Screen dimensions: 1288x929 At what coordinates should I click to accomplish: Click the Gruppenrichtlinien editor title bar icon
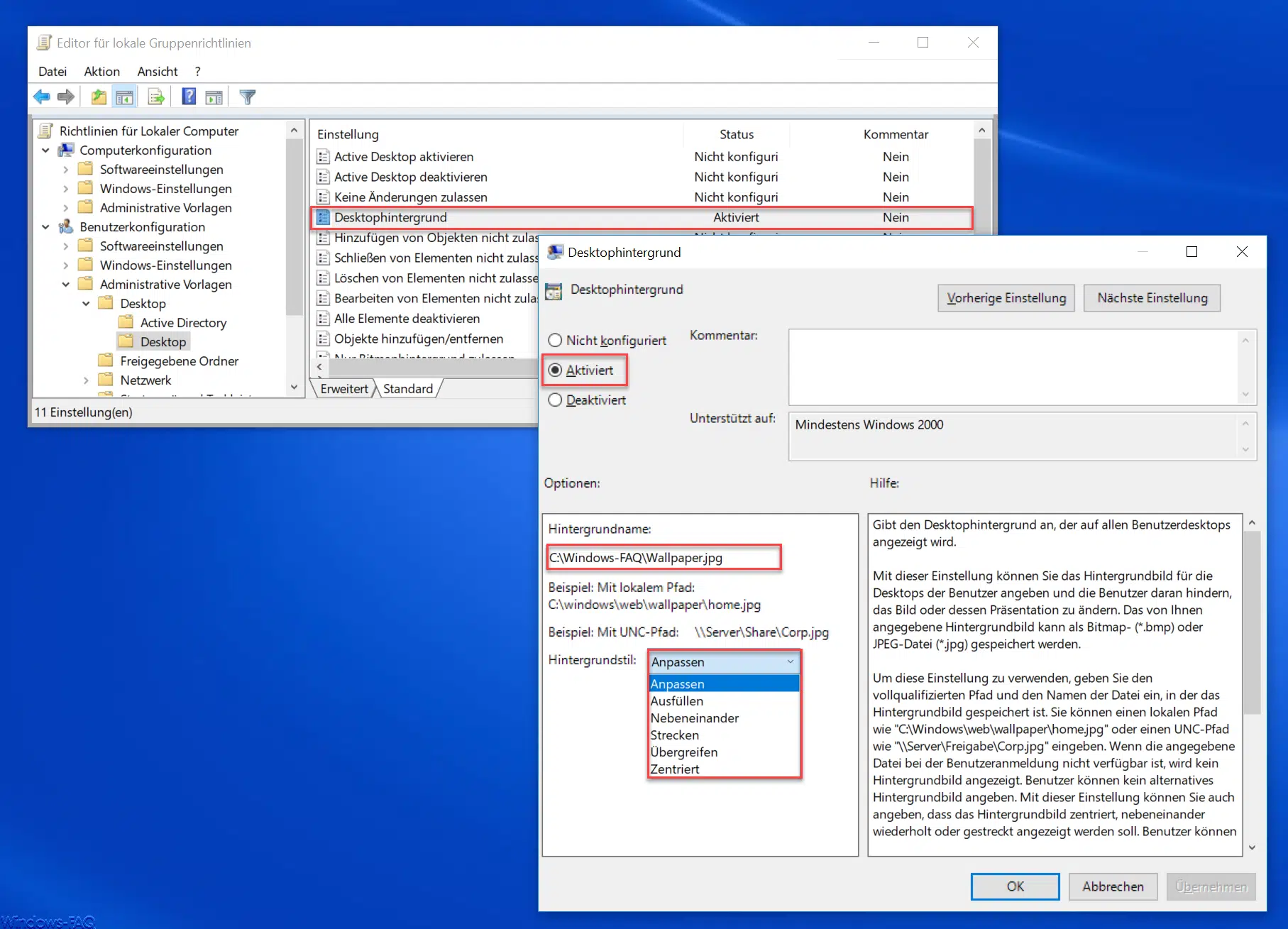click(44, 43)
